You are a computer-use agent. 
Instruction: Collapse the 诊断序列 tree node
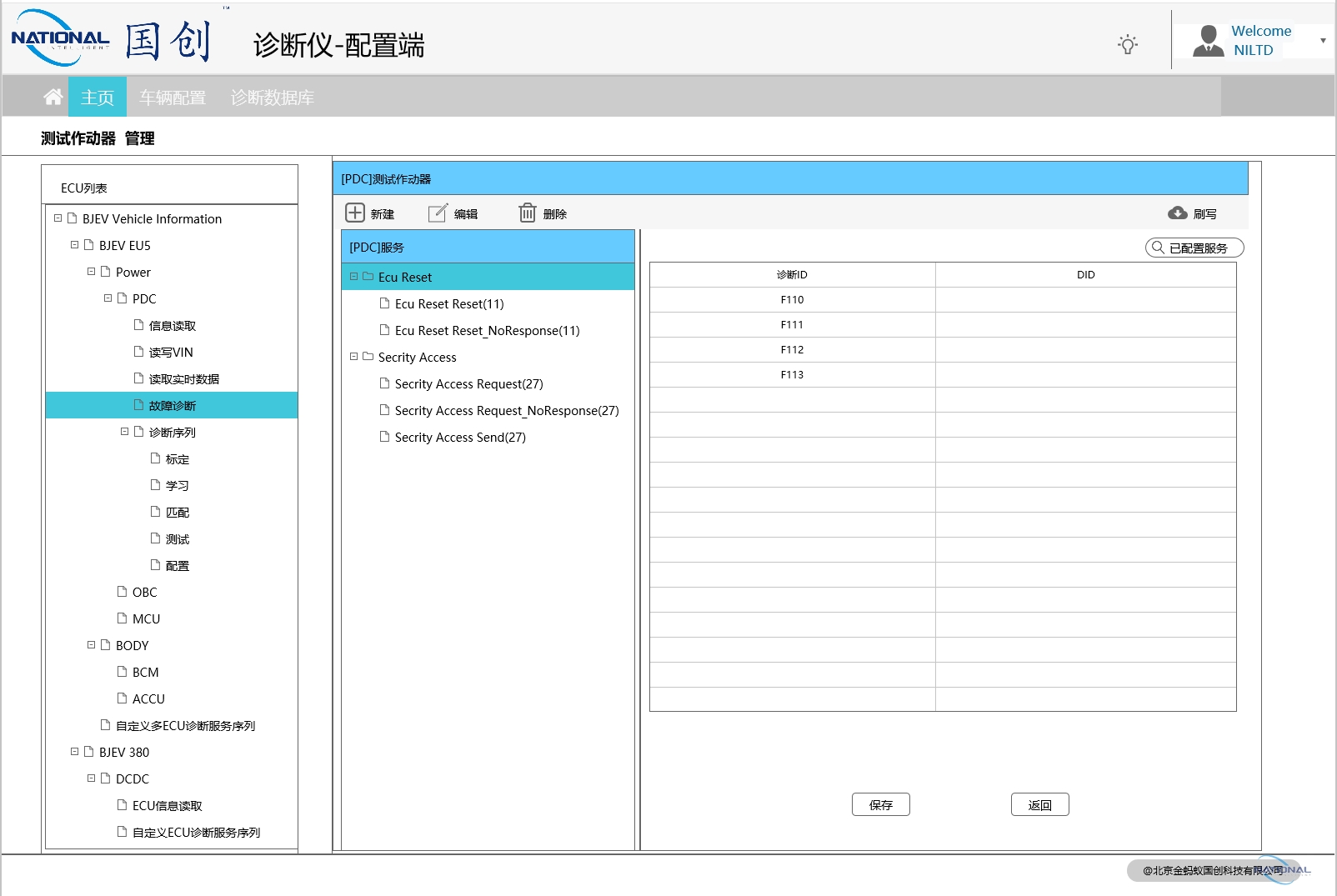[x=124, y=432]
